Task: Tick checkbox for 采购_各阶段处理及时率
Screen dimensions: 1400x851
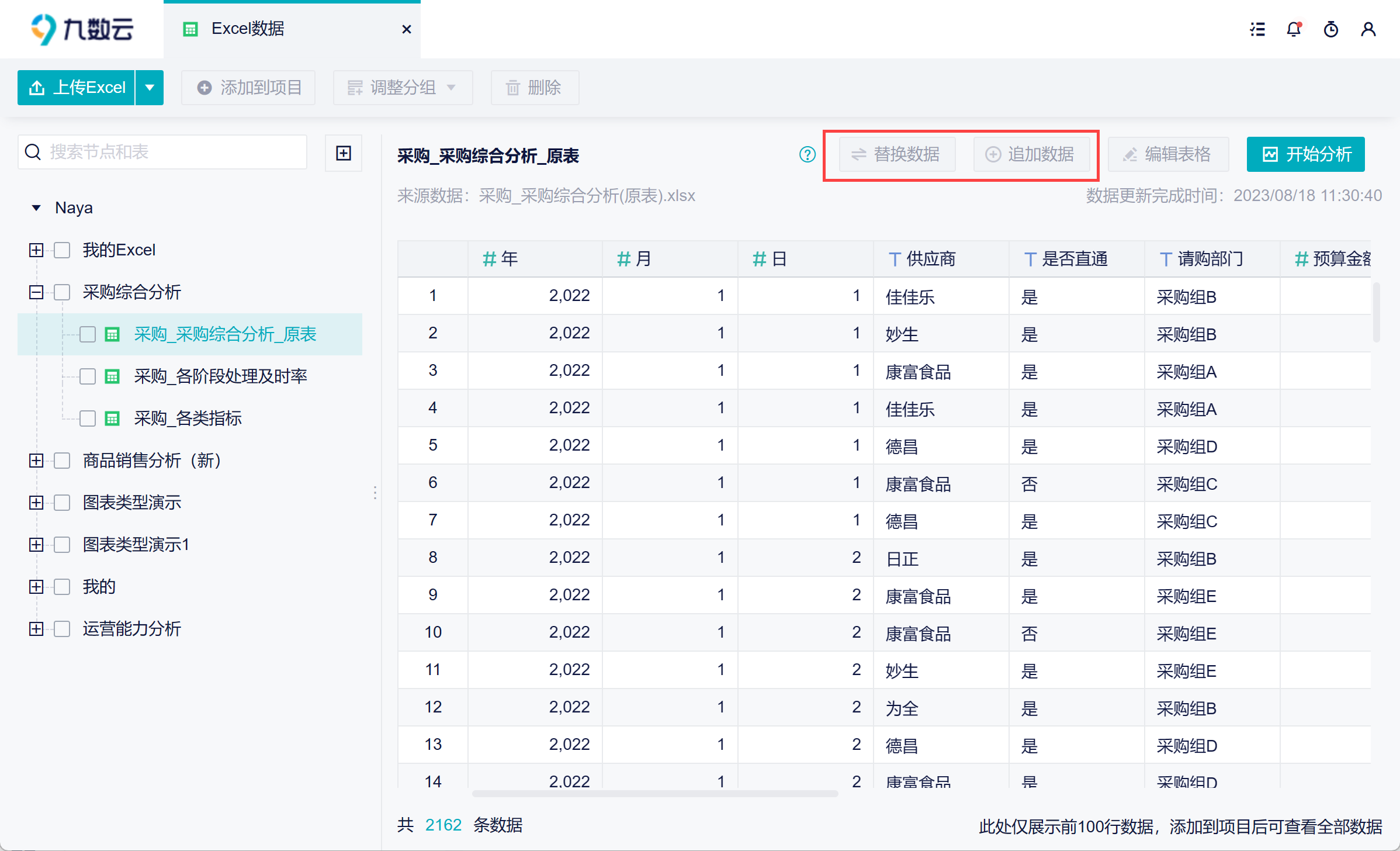Action: pos(88,376)
